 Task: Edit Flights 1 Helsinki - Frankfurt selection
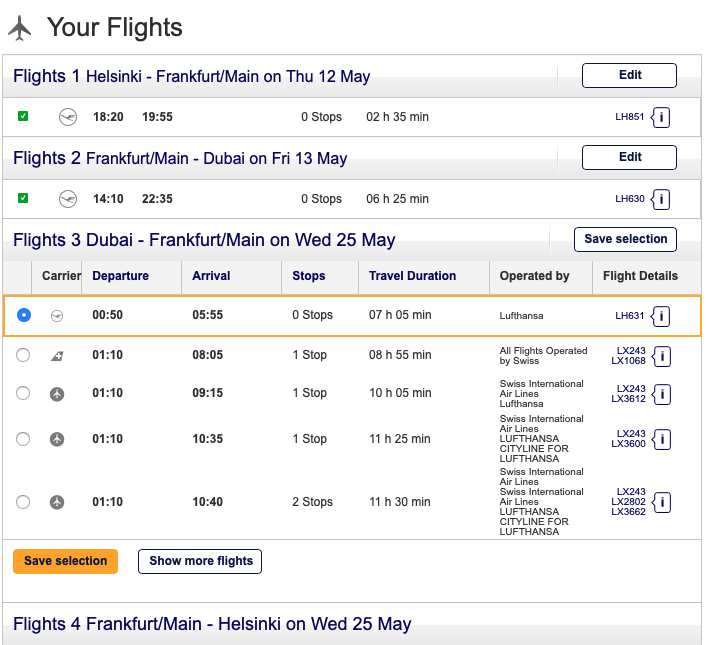click(629, 75)
